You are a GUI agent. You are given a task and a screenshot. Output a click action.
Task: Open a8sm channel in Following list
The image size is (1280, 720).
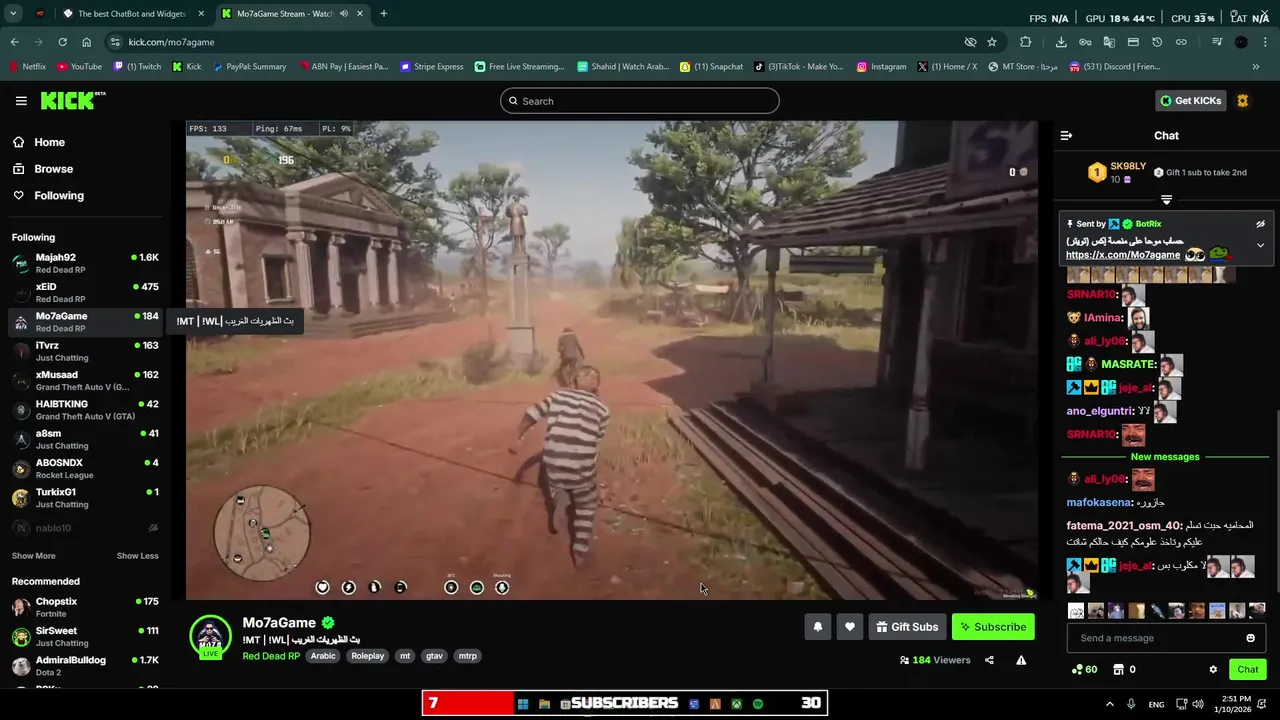(x=85, y=439)
